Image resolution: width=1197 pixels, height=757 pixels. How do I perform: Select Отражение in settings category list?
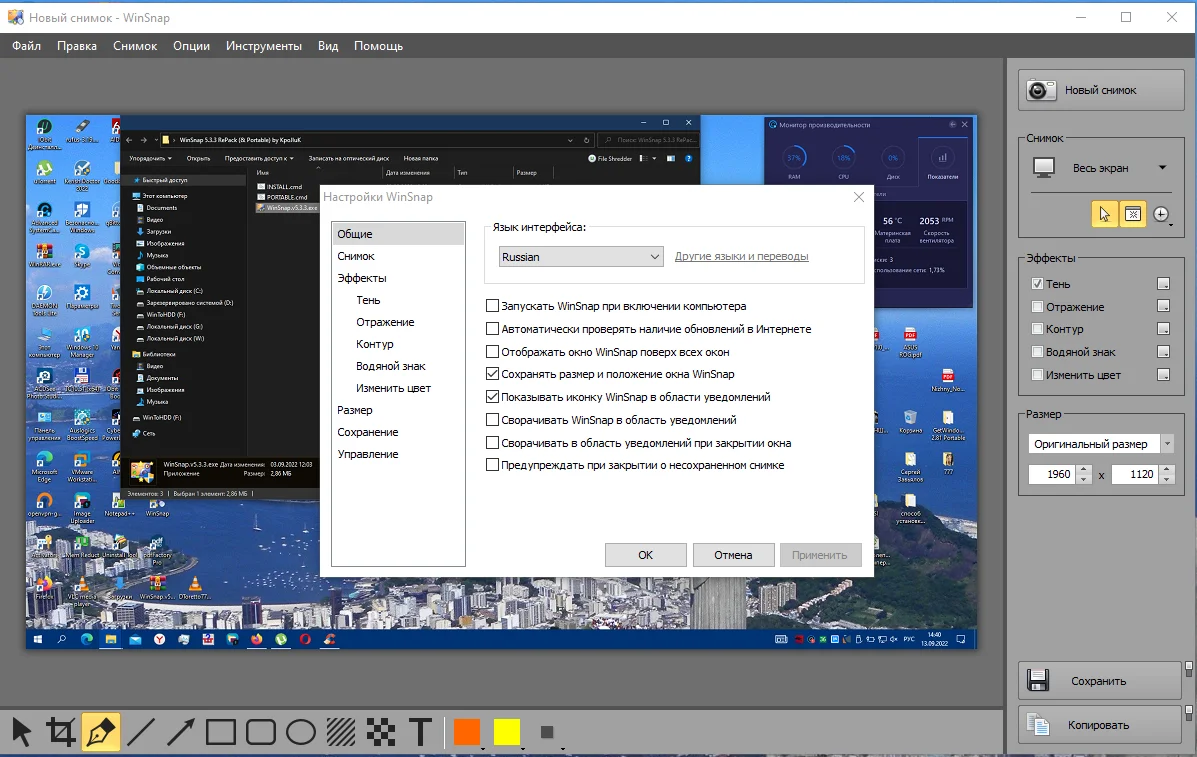pos(385,322)
